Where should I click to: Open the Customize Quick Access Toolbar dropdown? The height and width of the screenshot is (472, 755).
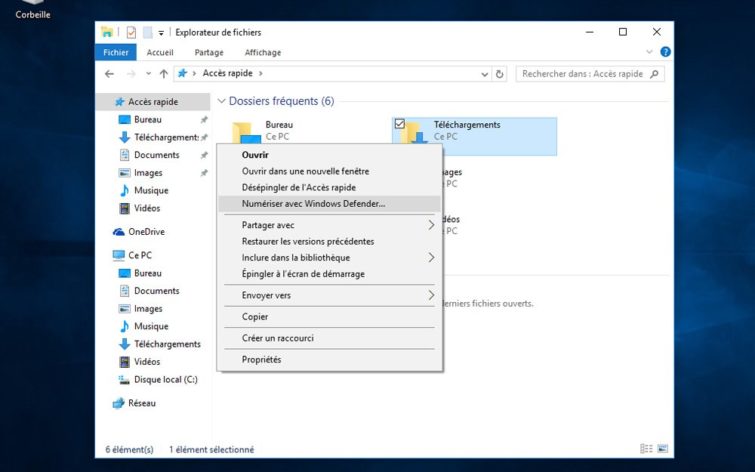161,33
